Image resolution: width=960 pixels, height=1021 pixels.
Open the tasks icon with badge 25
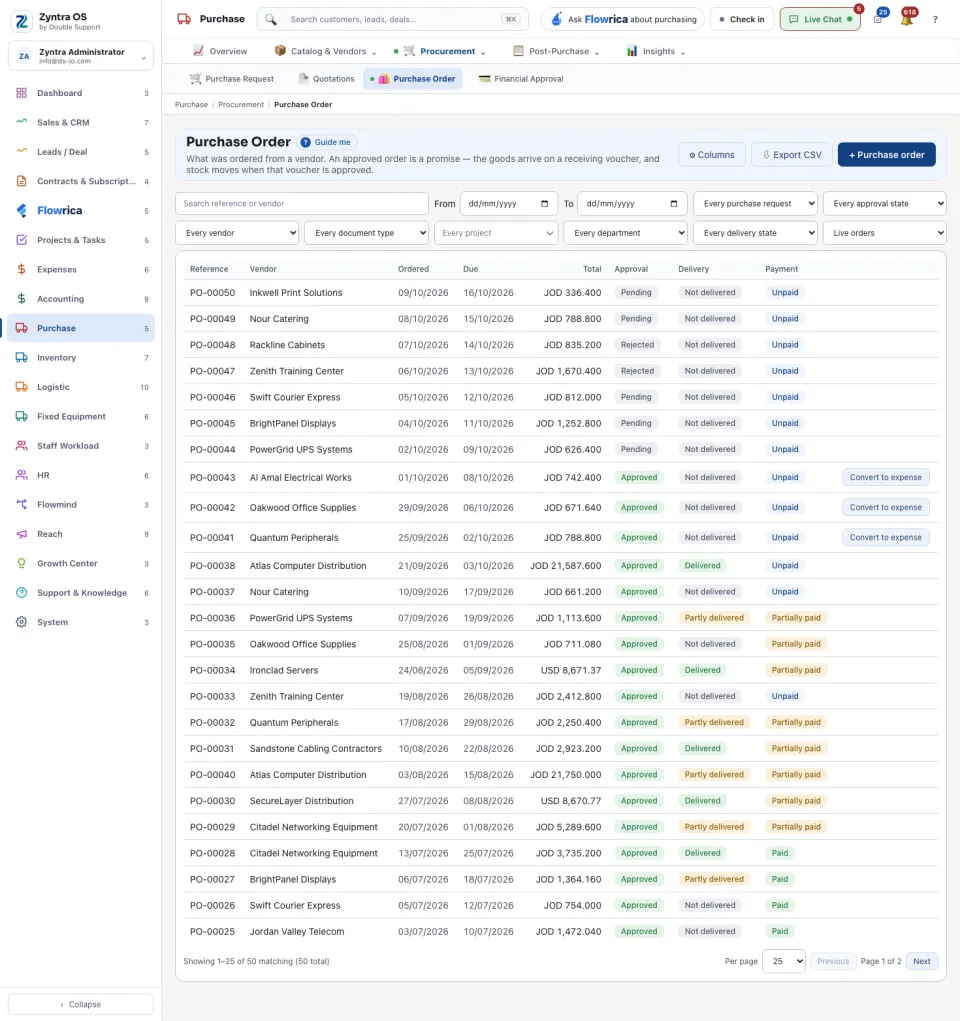pos(879,18)
